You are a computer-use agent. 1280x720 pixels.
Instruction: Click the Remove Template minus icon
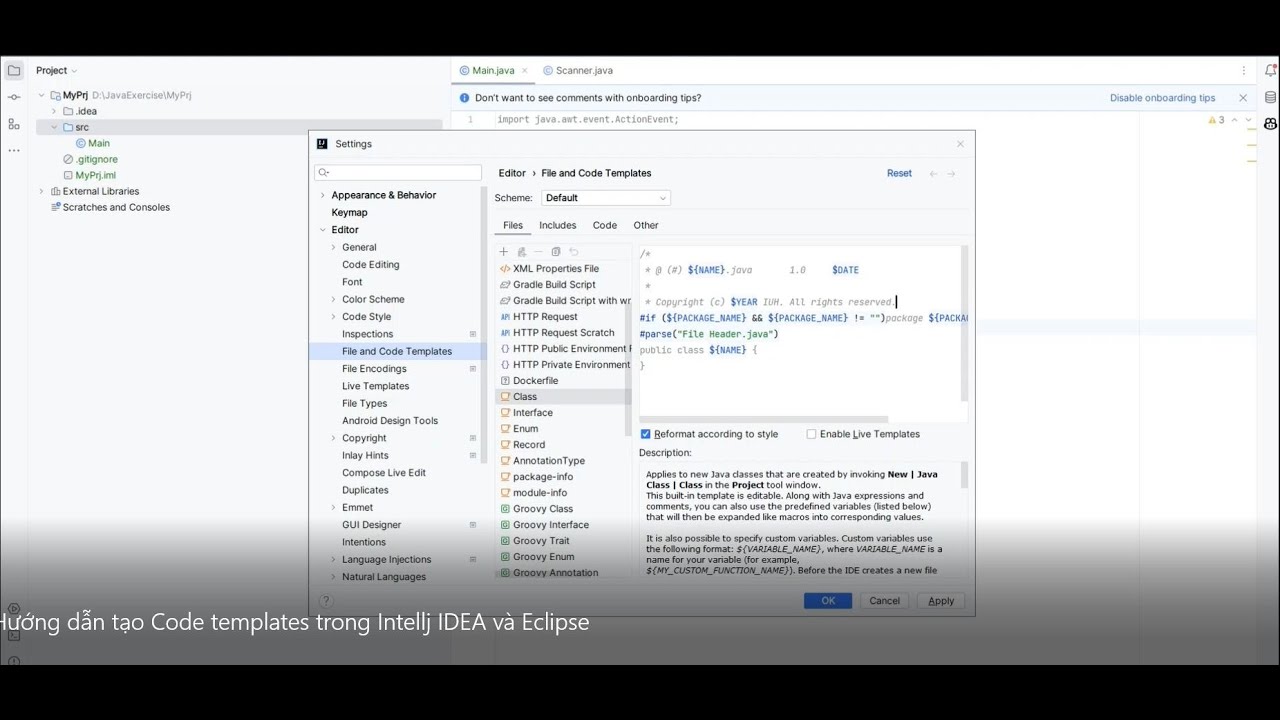click(x=539, y=252)
